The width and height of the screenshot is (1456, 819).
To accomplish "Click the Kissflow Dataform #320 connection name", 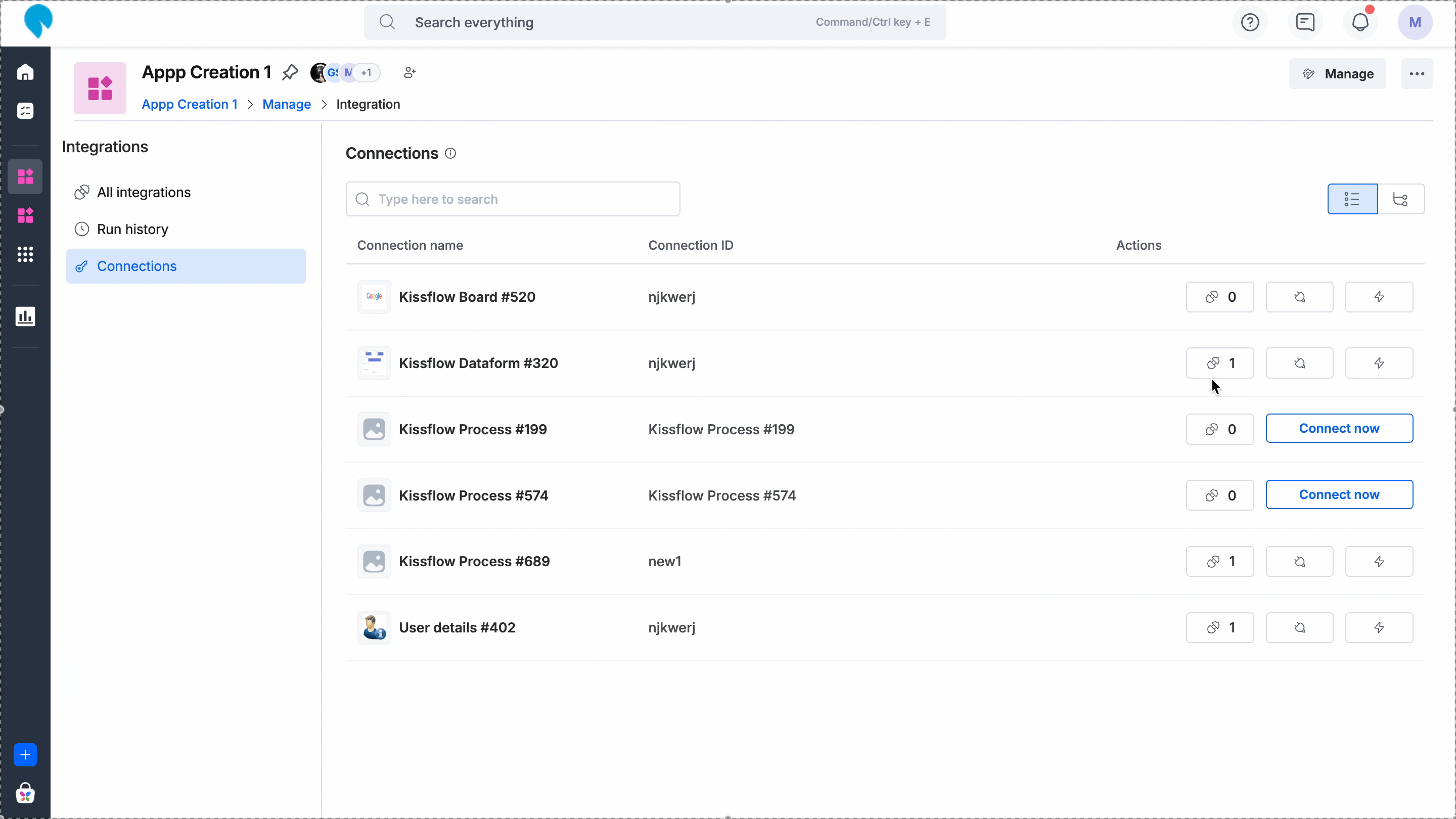I will click(x=478, y=363).
